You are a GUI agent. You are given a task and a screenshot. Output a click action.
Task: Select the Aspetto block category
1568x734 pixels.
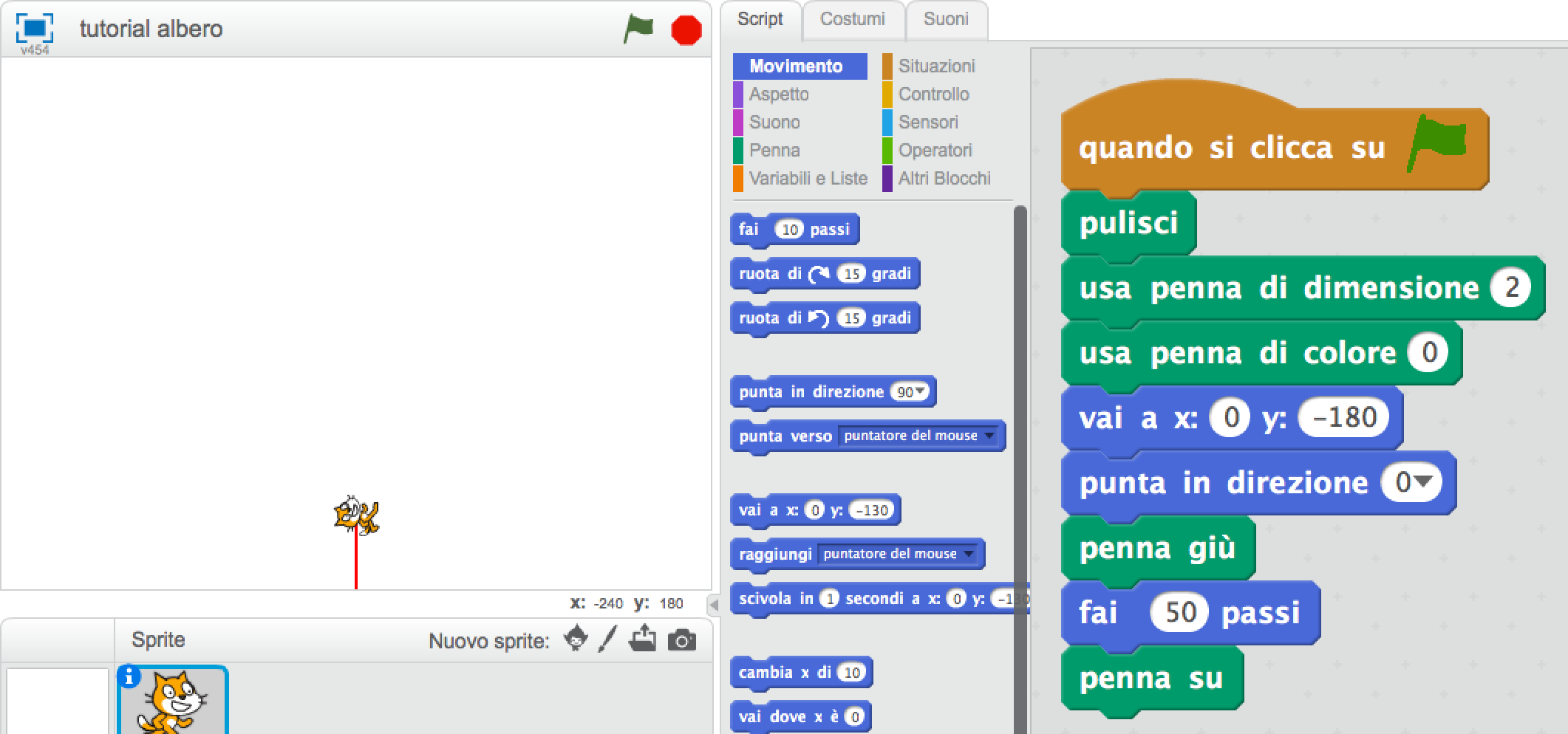[779, 94]
